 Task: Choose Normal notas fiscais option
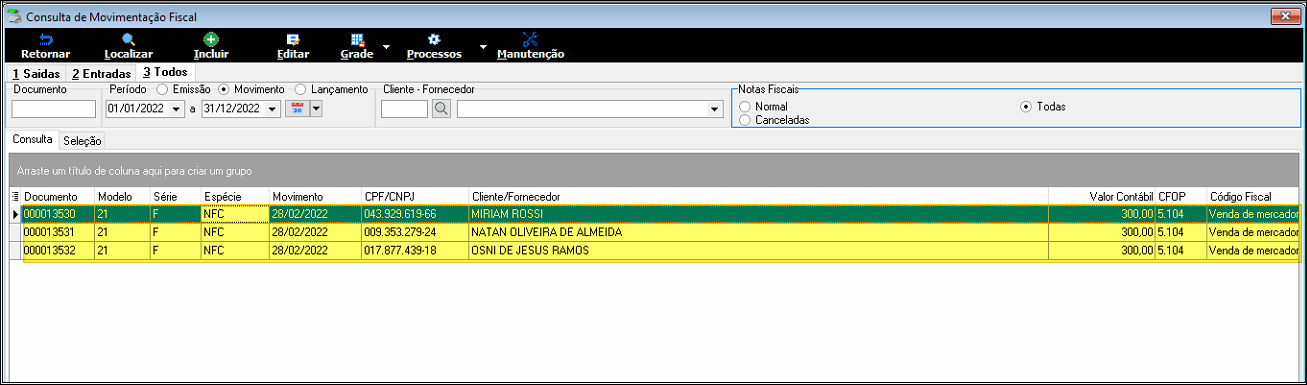point(744,106)
